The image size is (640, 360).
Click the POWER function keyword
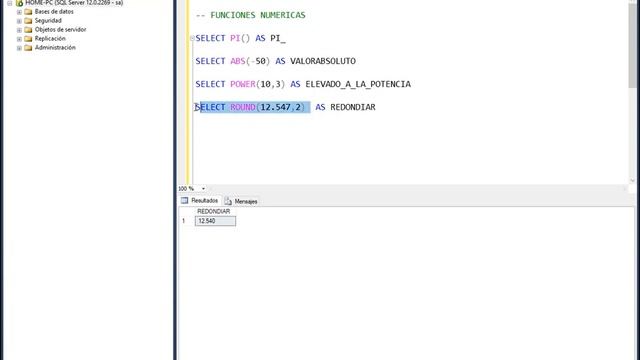pyautogui.click(x=243, y=84)
